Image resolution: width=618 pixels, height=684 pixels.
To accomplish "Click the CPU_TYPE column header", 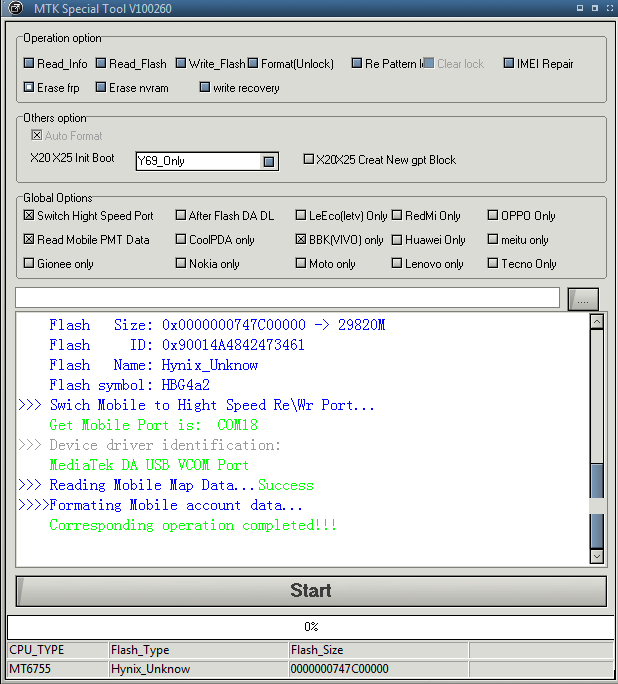I will point(58,650).
